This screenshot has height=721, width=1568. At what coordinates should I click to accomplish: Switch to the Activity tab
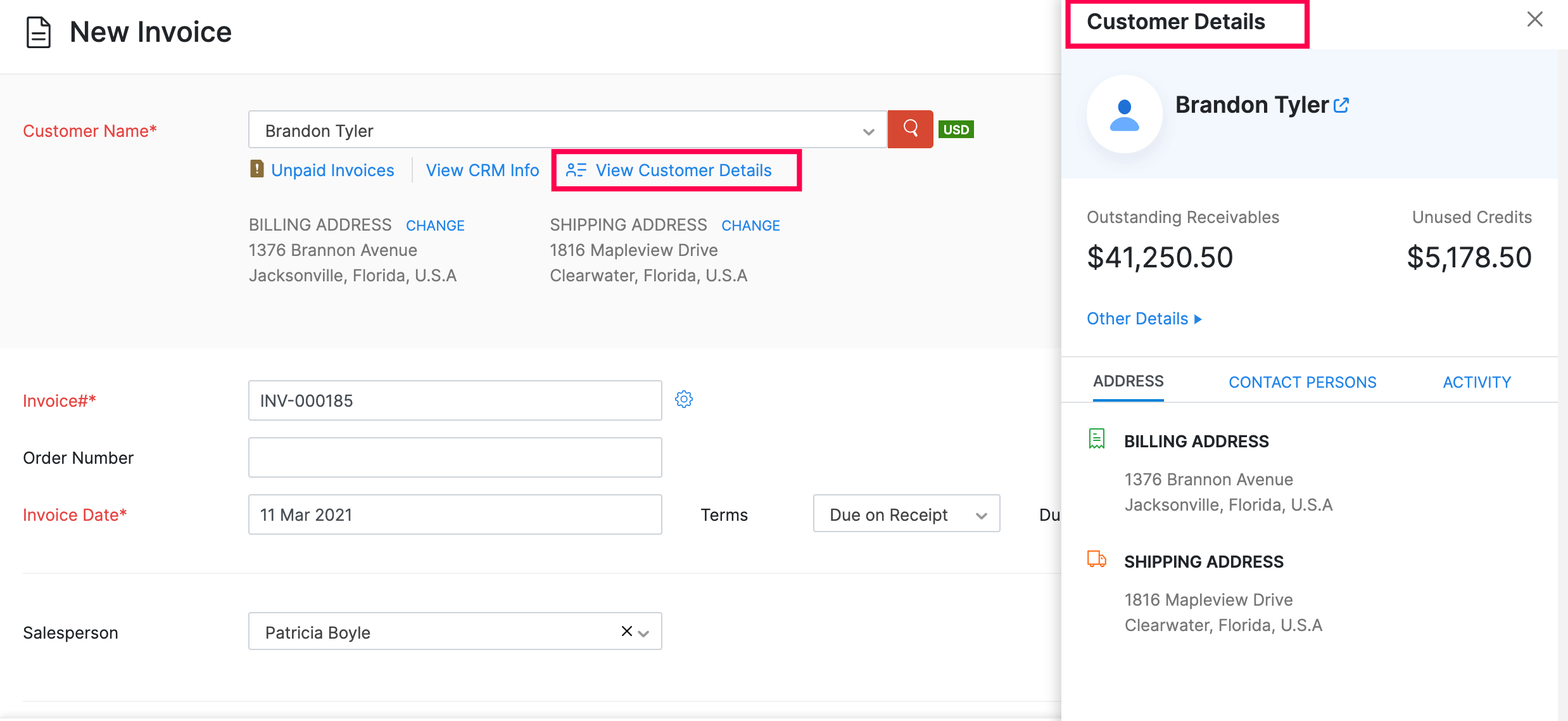coord(1477,381)
